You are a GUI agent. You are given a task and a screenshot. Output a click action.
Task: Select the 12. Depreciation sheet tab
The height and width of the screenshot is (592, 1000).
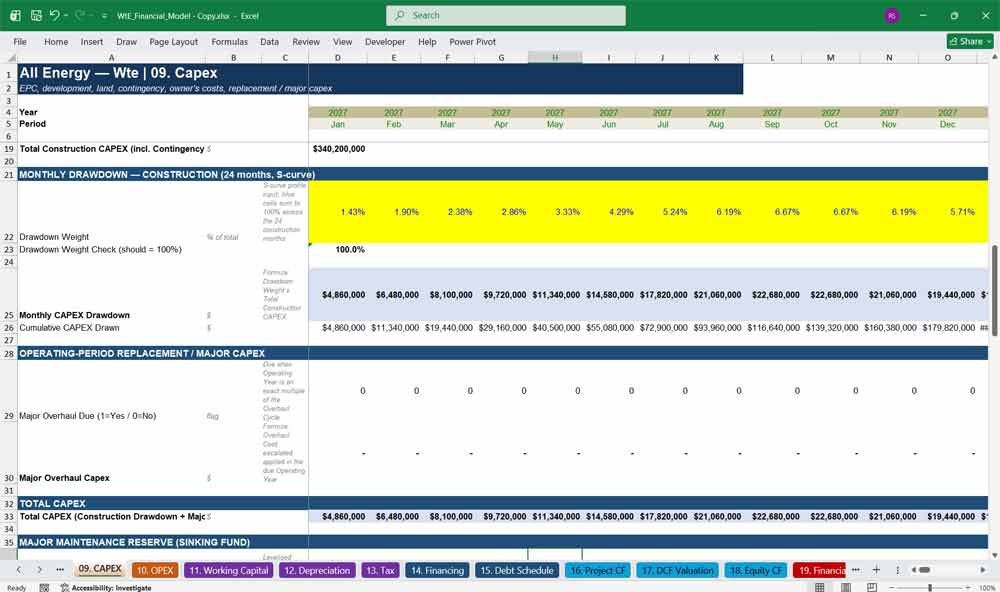[317, 570]
